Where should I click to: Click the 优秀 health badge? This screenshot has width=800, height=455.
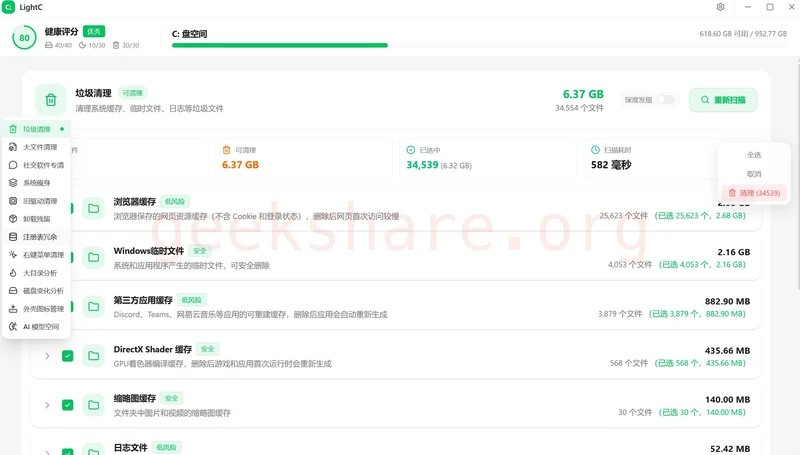[94, 32]
